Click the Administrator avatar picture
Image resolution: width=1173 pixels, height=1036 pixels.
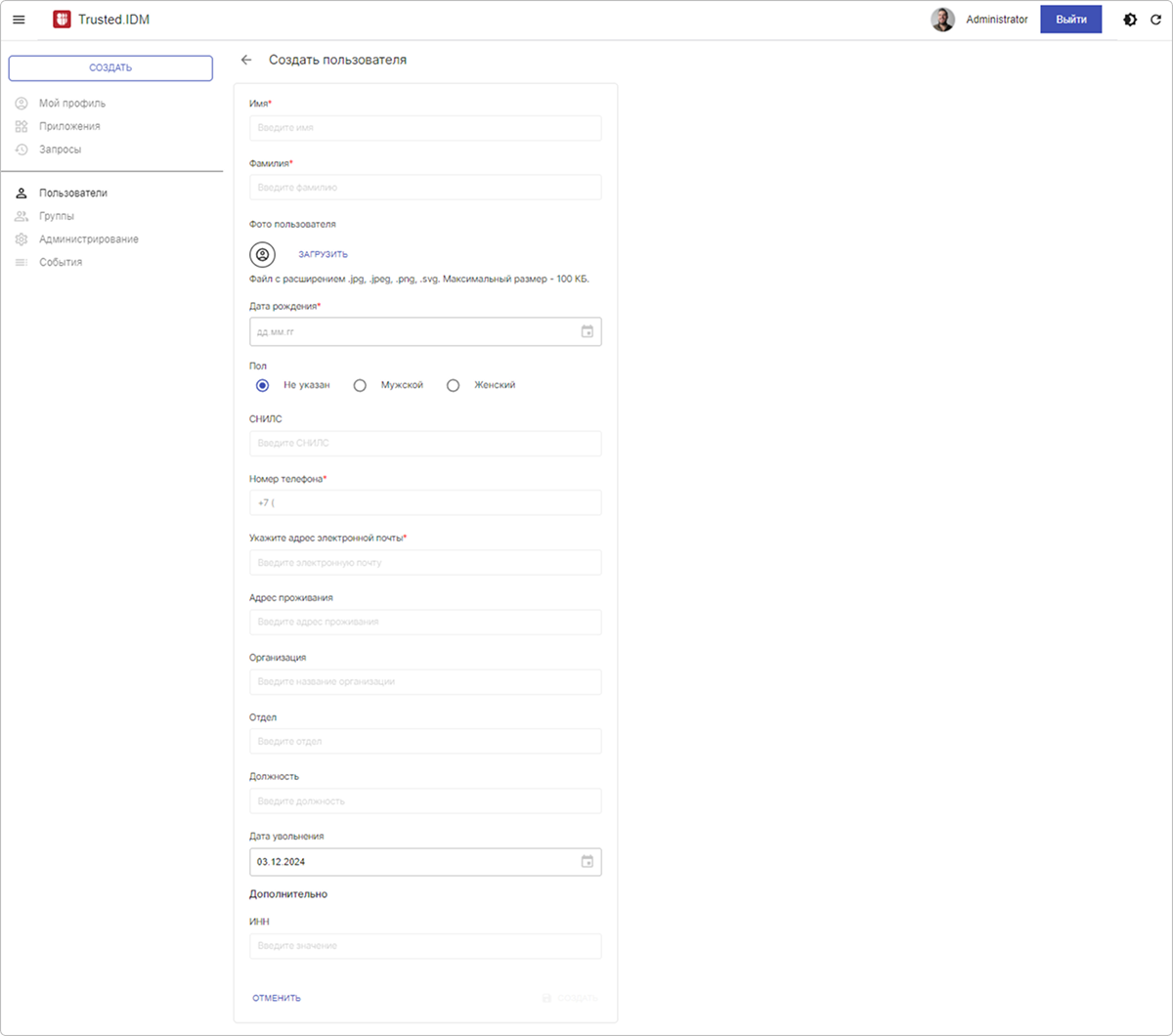click(942, 20)
